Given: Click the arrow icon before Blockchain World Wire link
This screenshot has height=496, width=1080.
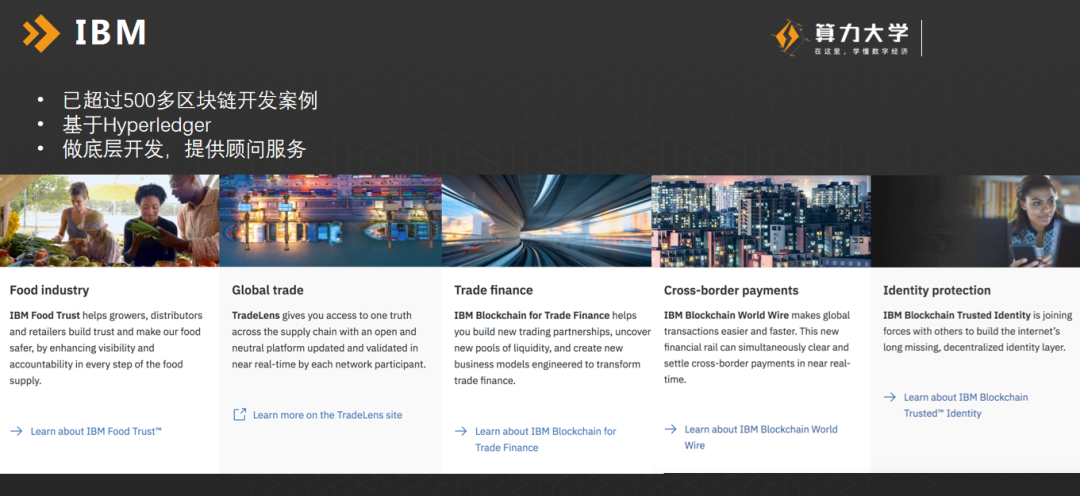Looking at the screenshot, I should [x=670, y=429].
